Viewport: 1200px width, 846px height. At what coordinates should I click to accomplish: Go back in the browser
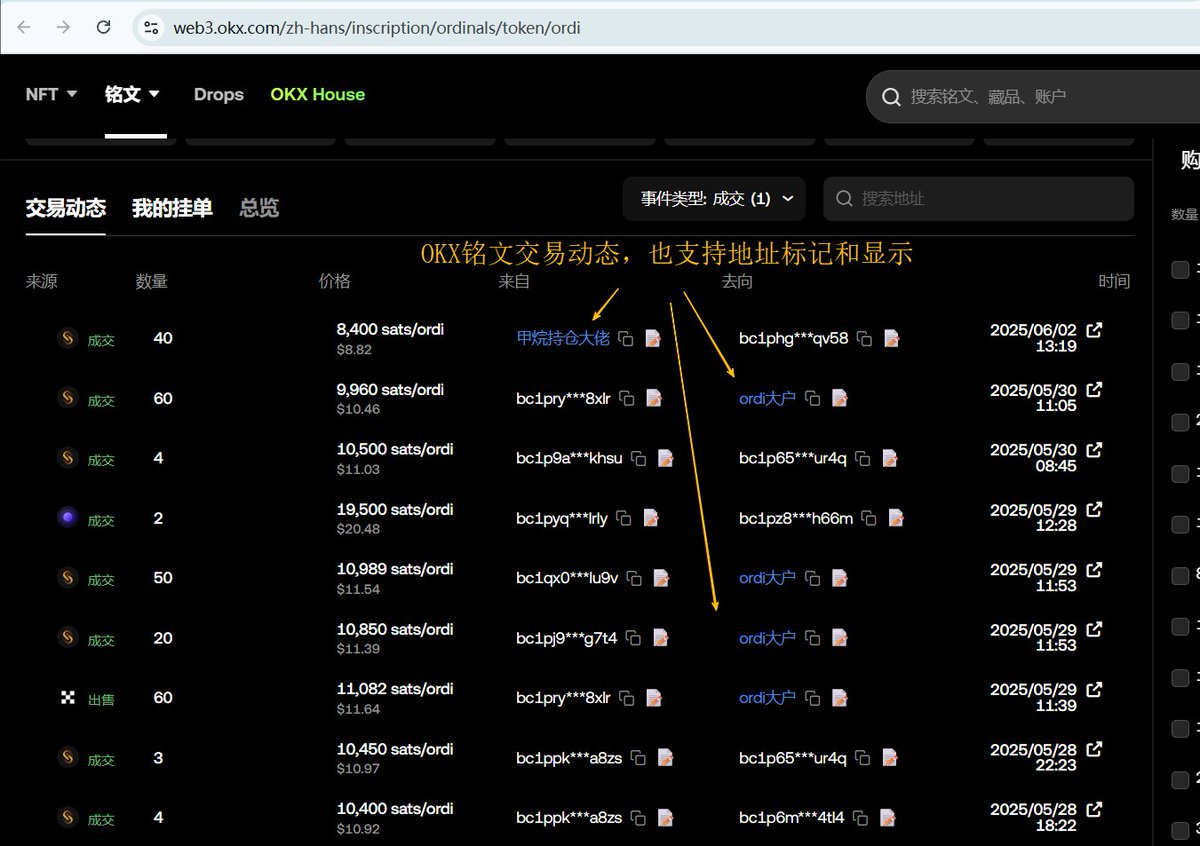coord(24,27)
